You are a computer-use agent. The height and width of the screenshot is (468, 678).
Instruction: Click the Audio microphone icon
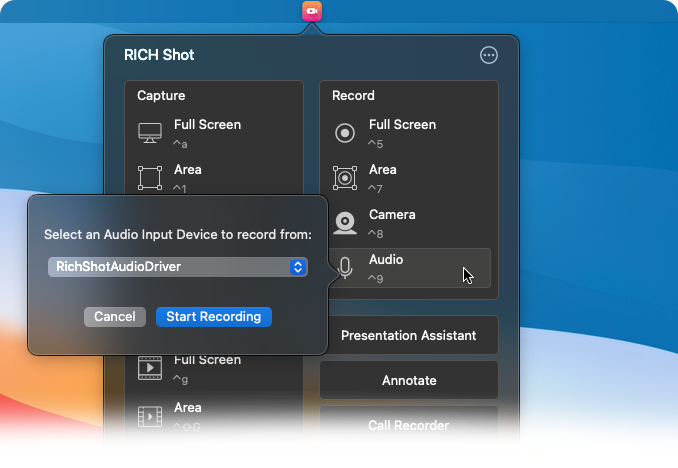(345, 268)
